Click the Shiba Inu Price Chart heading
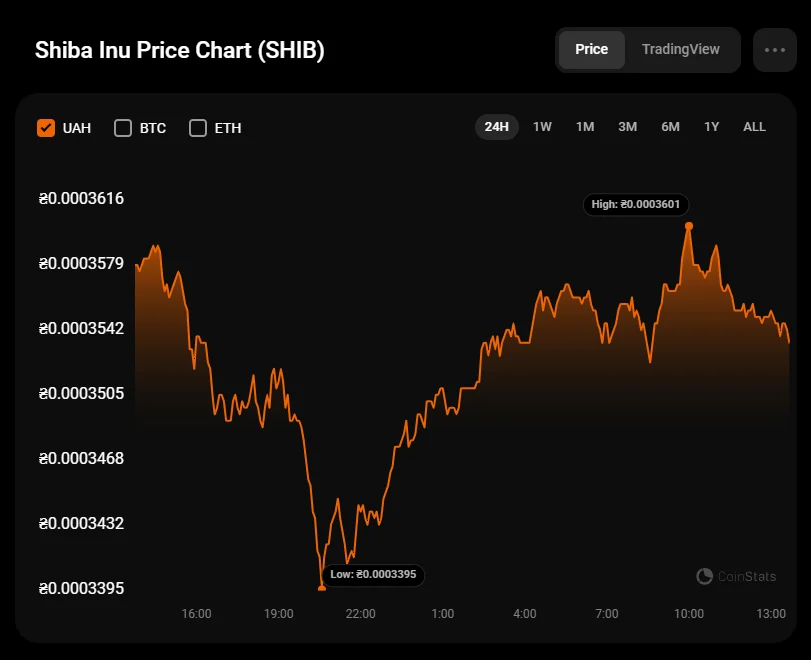Screen dimensions: 811x660 coord(180,51)
